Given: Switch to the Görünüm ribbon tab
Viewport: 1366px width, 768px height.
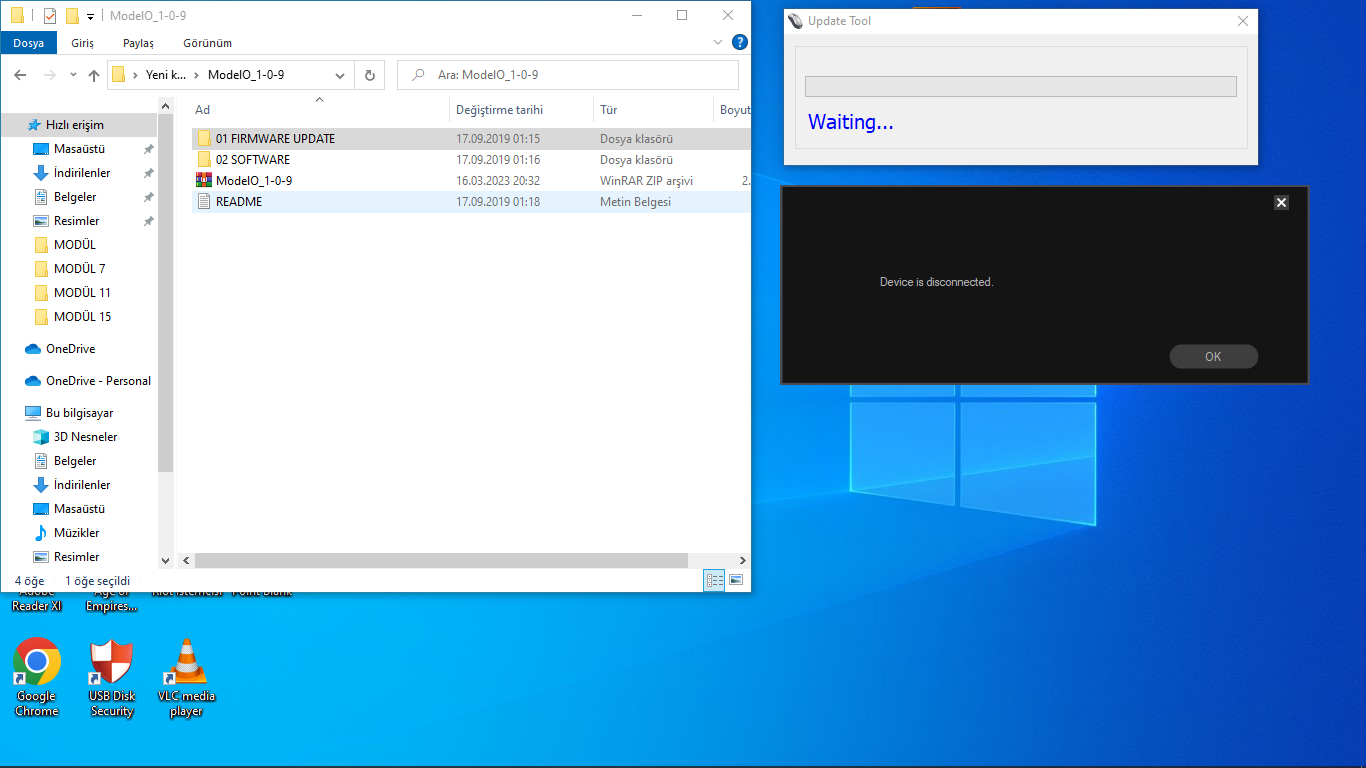Looking at the screenshot, I should [207, 43].
